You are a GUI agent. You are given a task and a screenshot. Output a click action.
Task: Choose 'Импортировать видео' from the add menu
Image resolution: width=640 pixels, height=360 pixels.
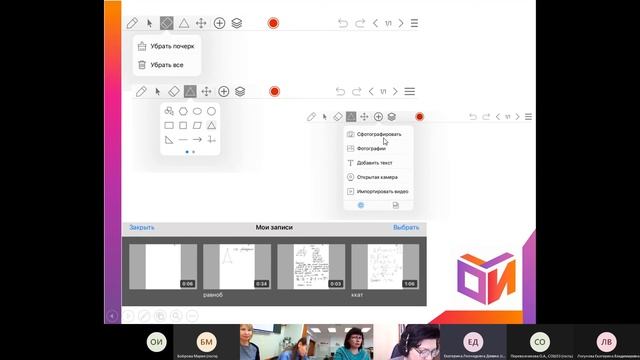click(x=378, y=191)
